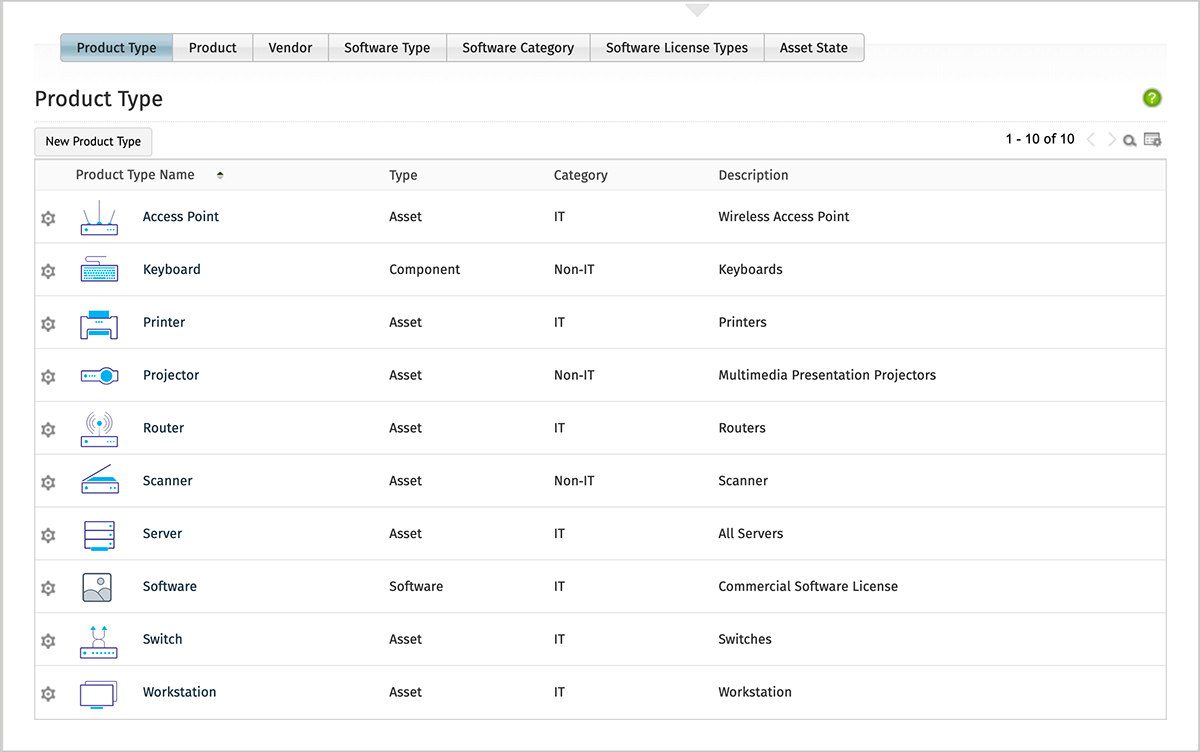Click the Access Point wireless icon
1200x752 pixels.
pos(98,216)
